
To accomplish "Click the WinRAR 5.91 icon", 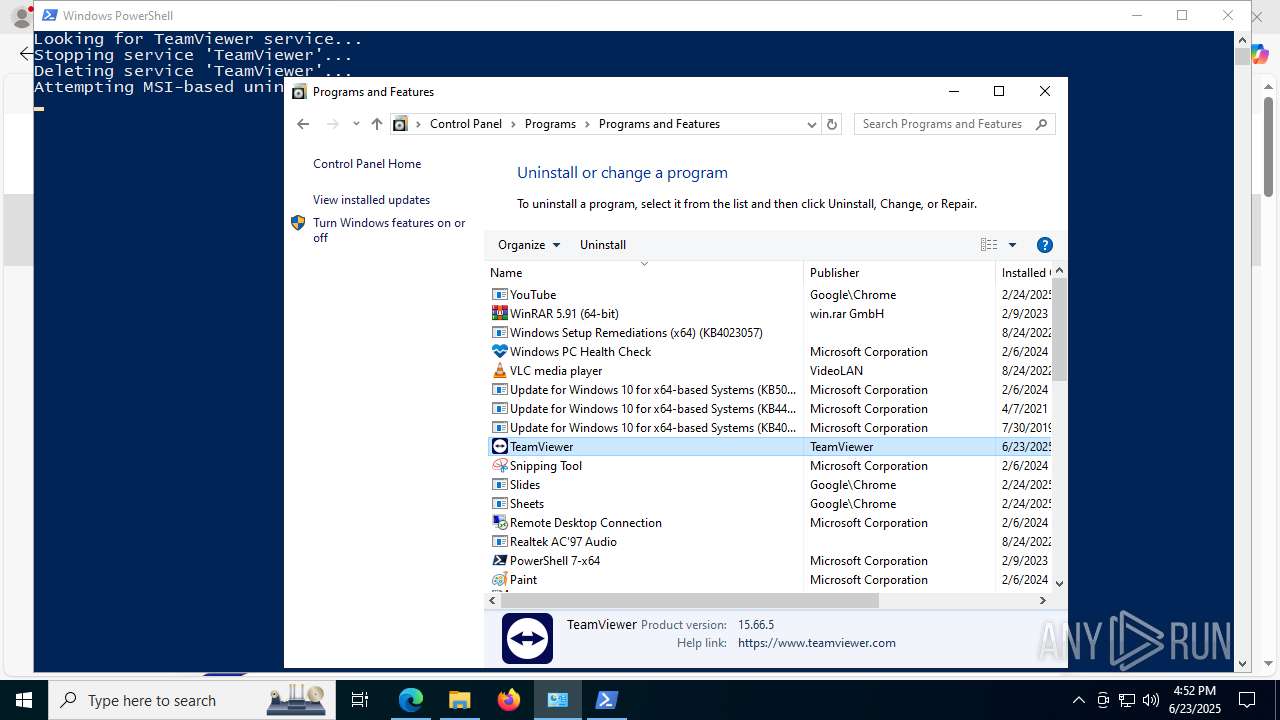I will [x=500, y=314].
